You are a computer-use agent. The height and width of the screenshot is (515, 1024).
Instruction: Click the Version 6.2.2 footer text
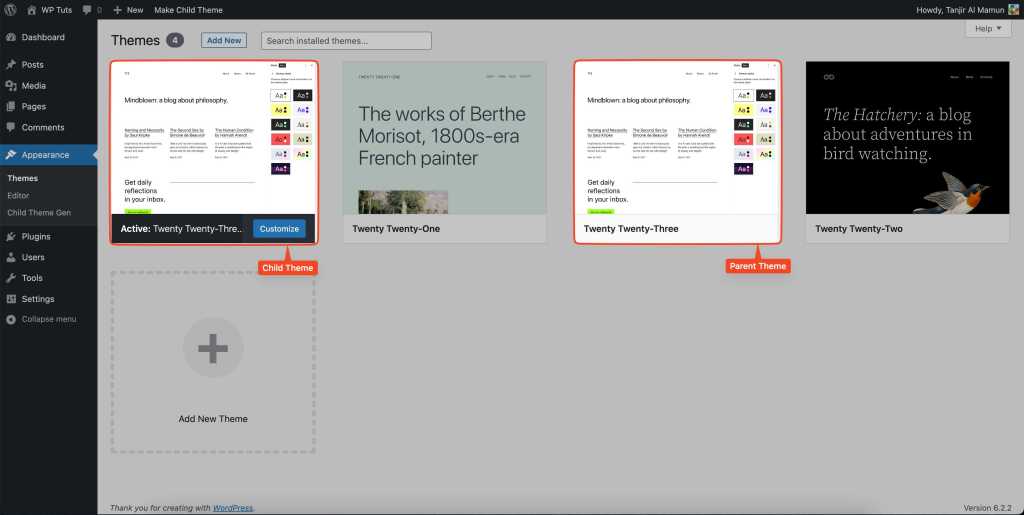point(987,508)
